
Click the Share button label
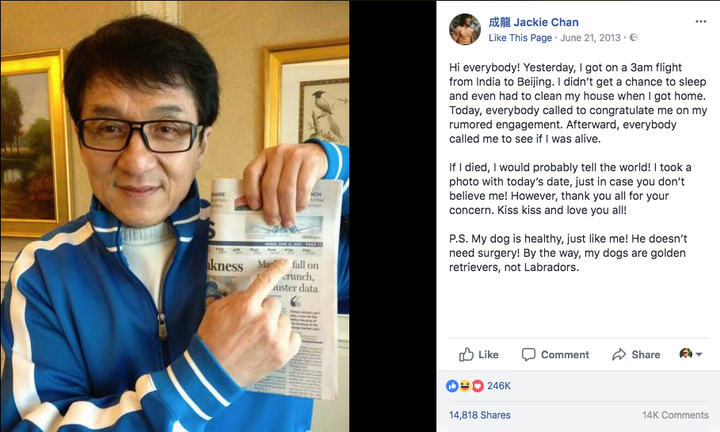646,354
